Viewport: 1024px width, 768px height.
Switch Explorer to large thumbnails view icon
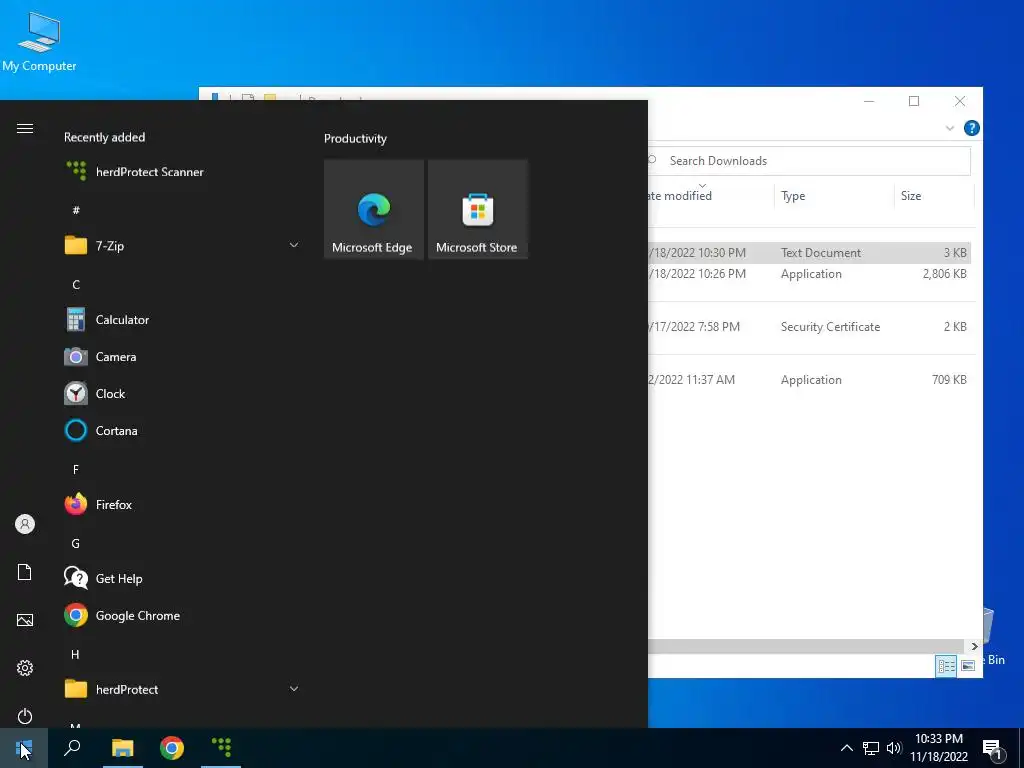[968, 665]
